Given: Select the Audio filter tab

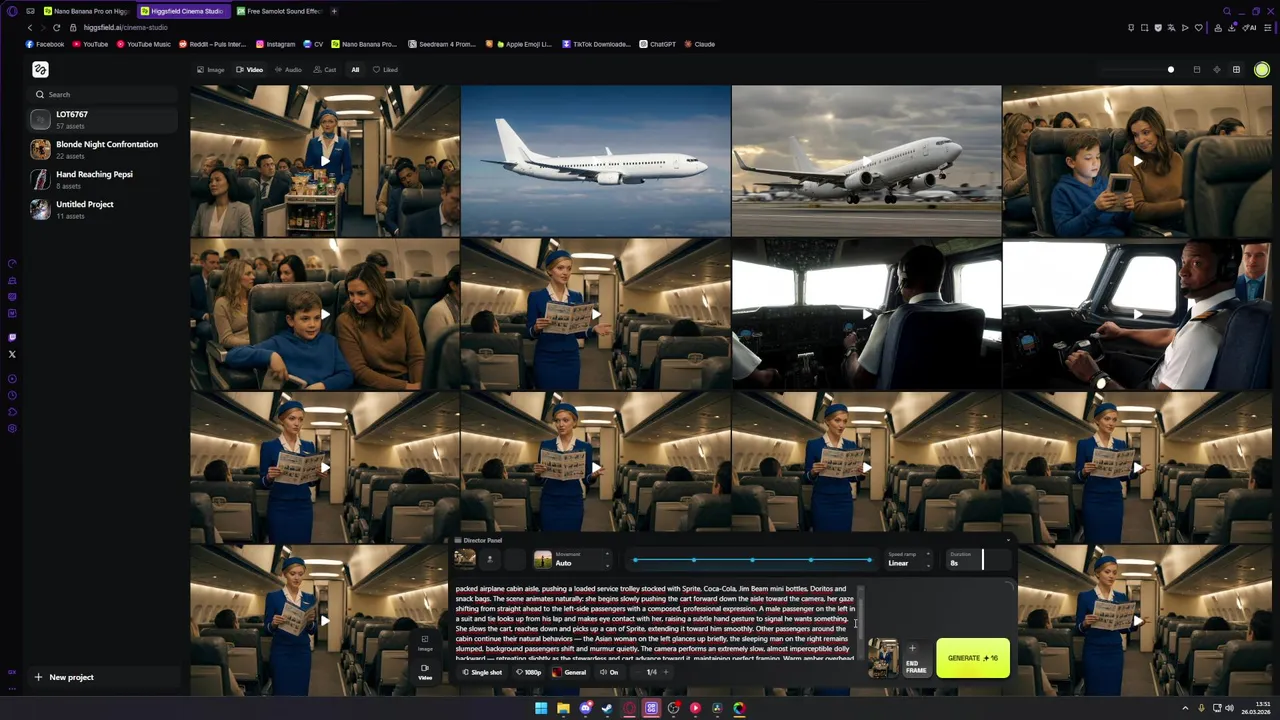Looking at the screenshot, I should pos(288,70).
